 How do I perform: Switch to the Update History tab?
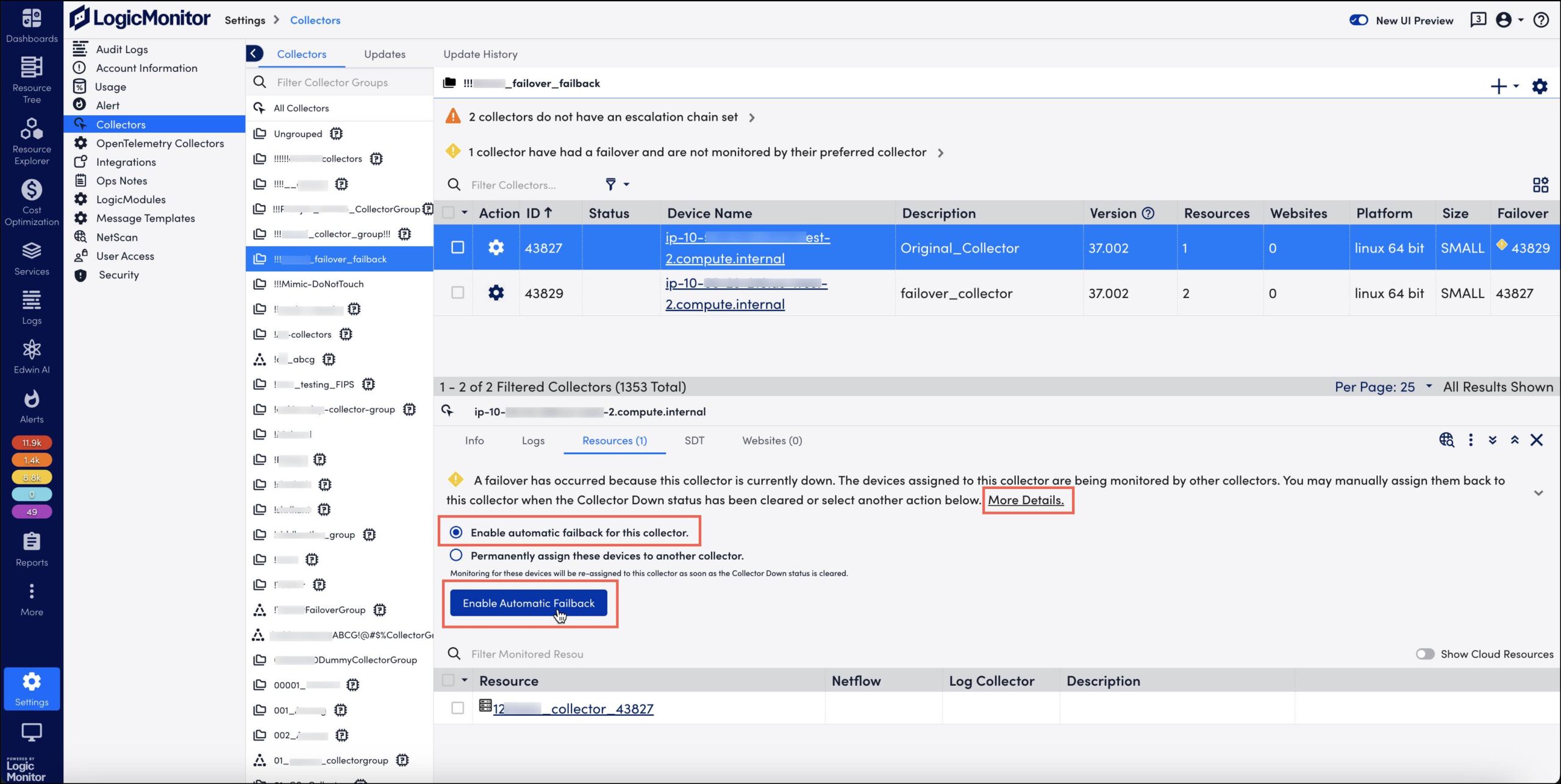click(480, 54)
